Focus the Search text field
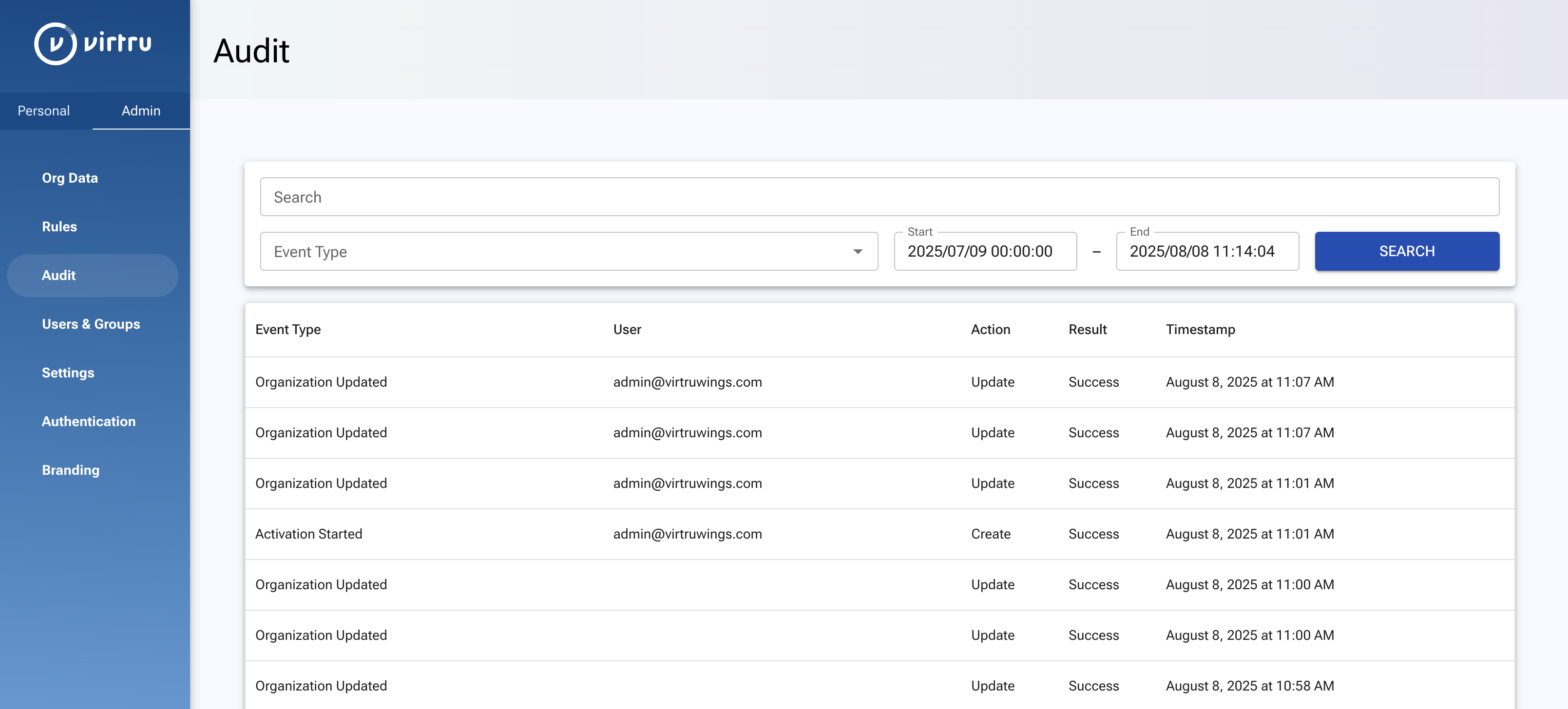The image size is (1568, 709). tap(880, 197)
